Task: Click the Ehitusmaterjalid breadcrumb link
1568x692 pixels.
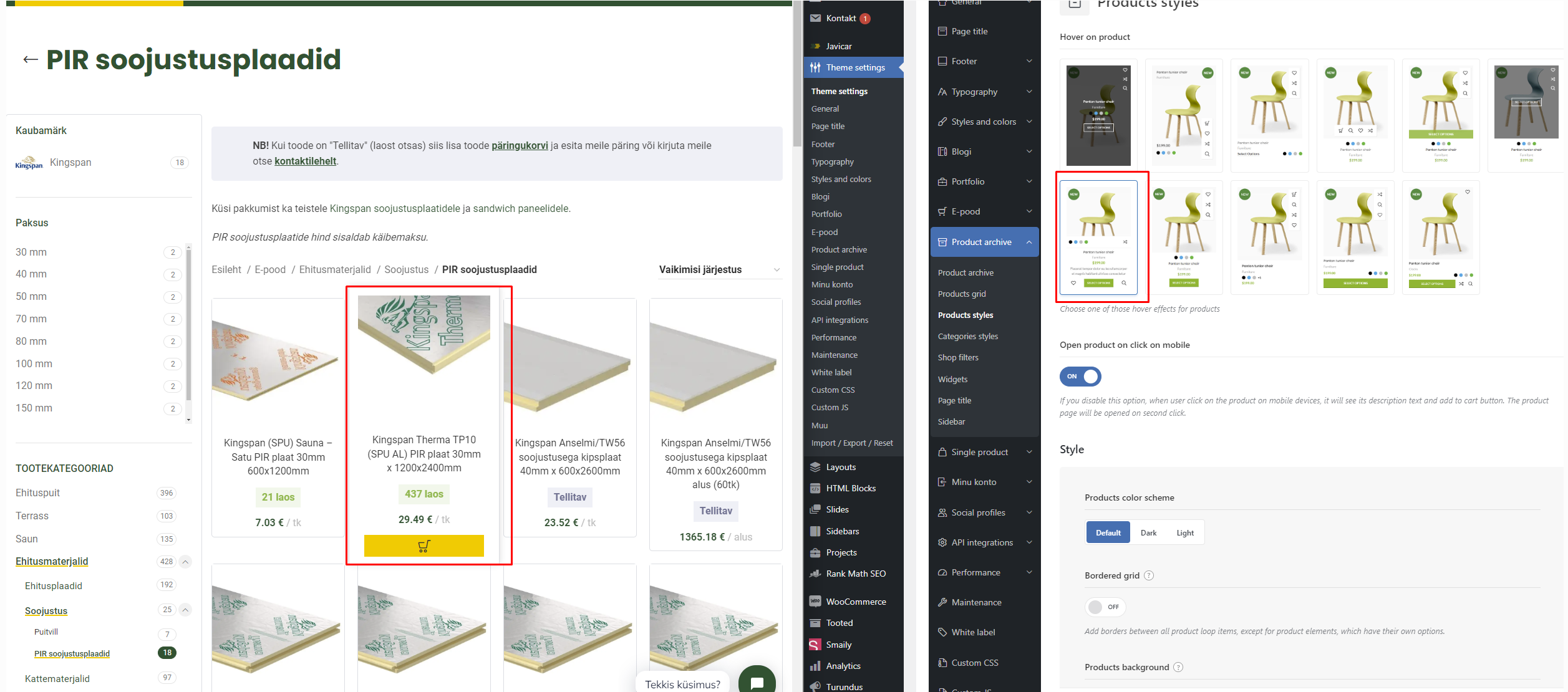Action: [x=335, y=269]
